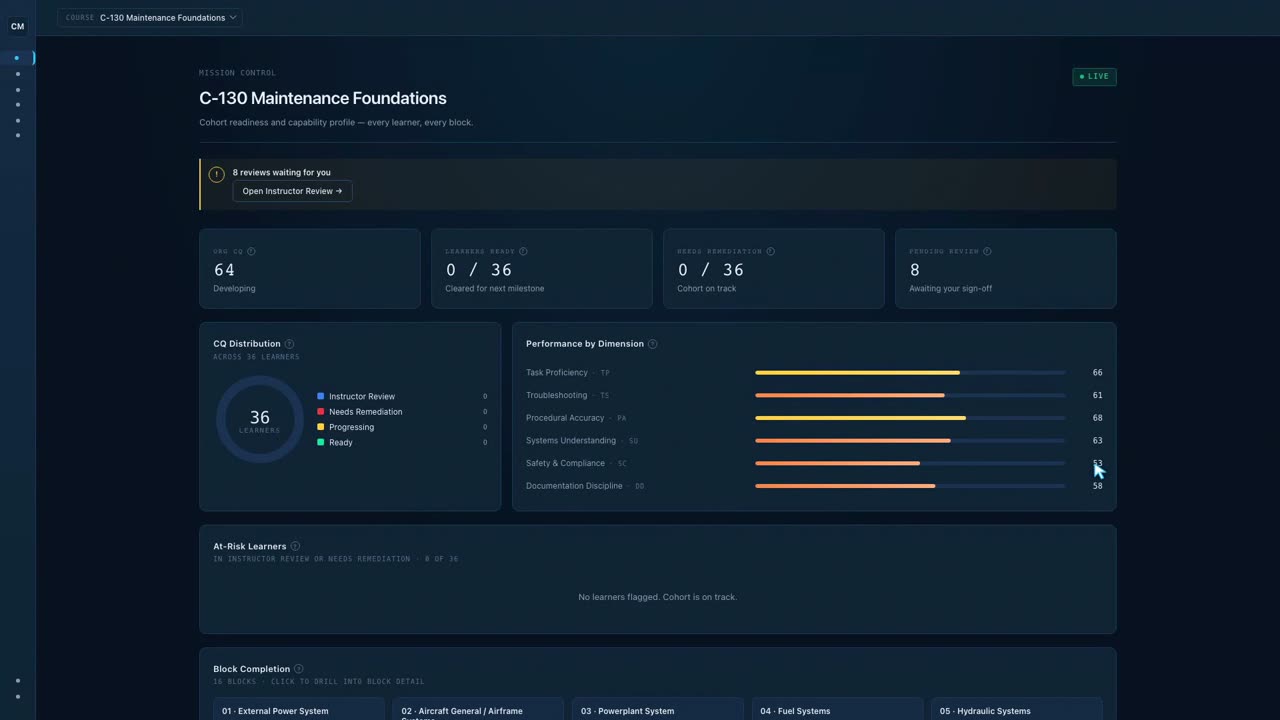Click the blue Instructor Review legend swatch
This screenshot has width=1280, height=720.
[x=321, y=396]
